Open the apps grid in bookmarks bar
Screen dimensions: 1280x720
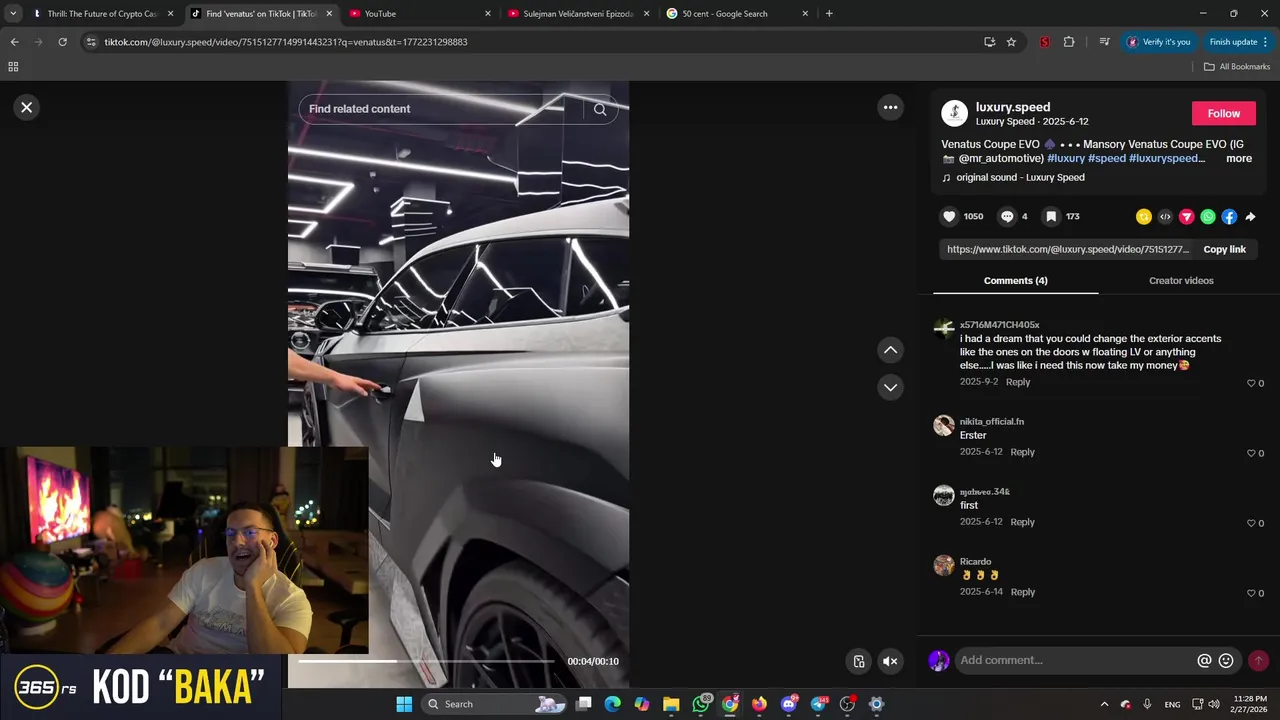pyautogui.click(x=13, y=67)
